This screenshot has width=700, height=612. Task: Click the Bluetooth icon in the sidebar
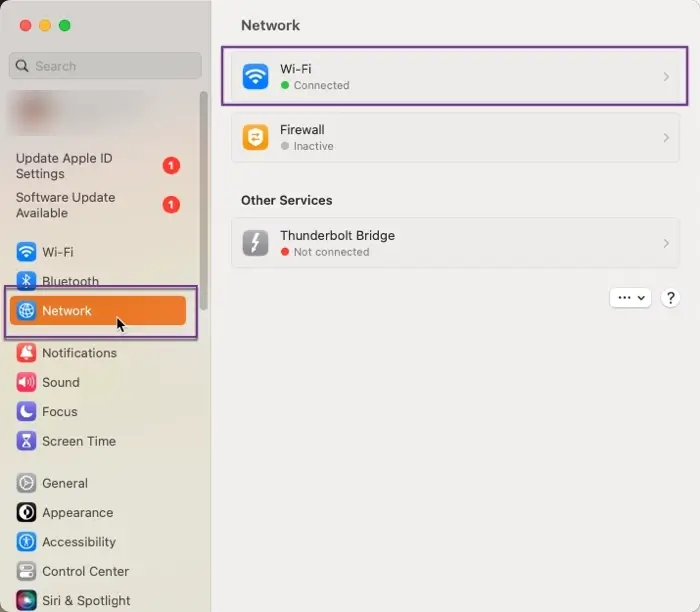26,281
